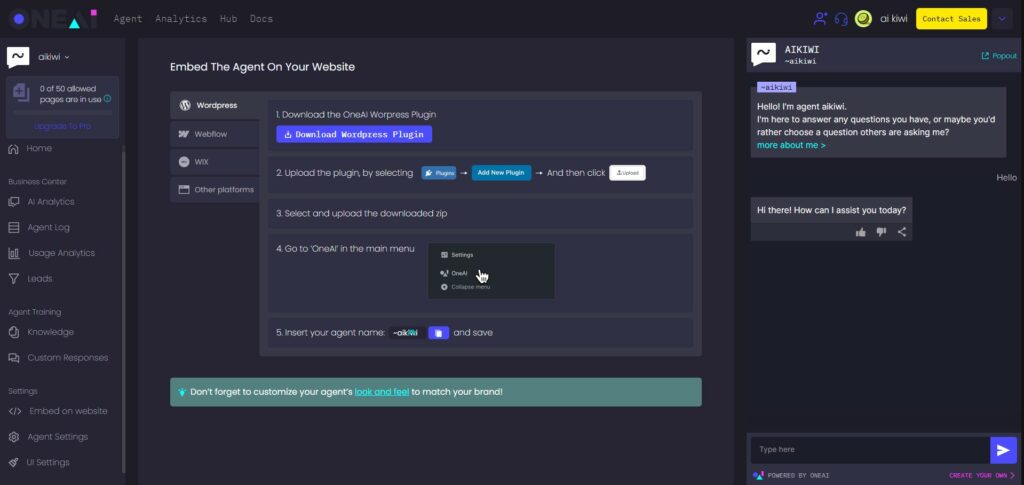Open the Hub menu
This screenshot has height=485, width=1024.
tap(228, 19)
